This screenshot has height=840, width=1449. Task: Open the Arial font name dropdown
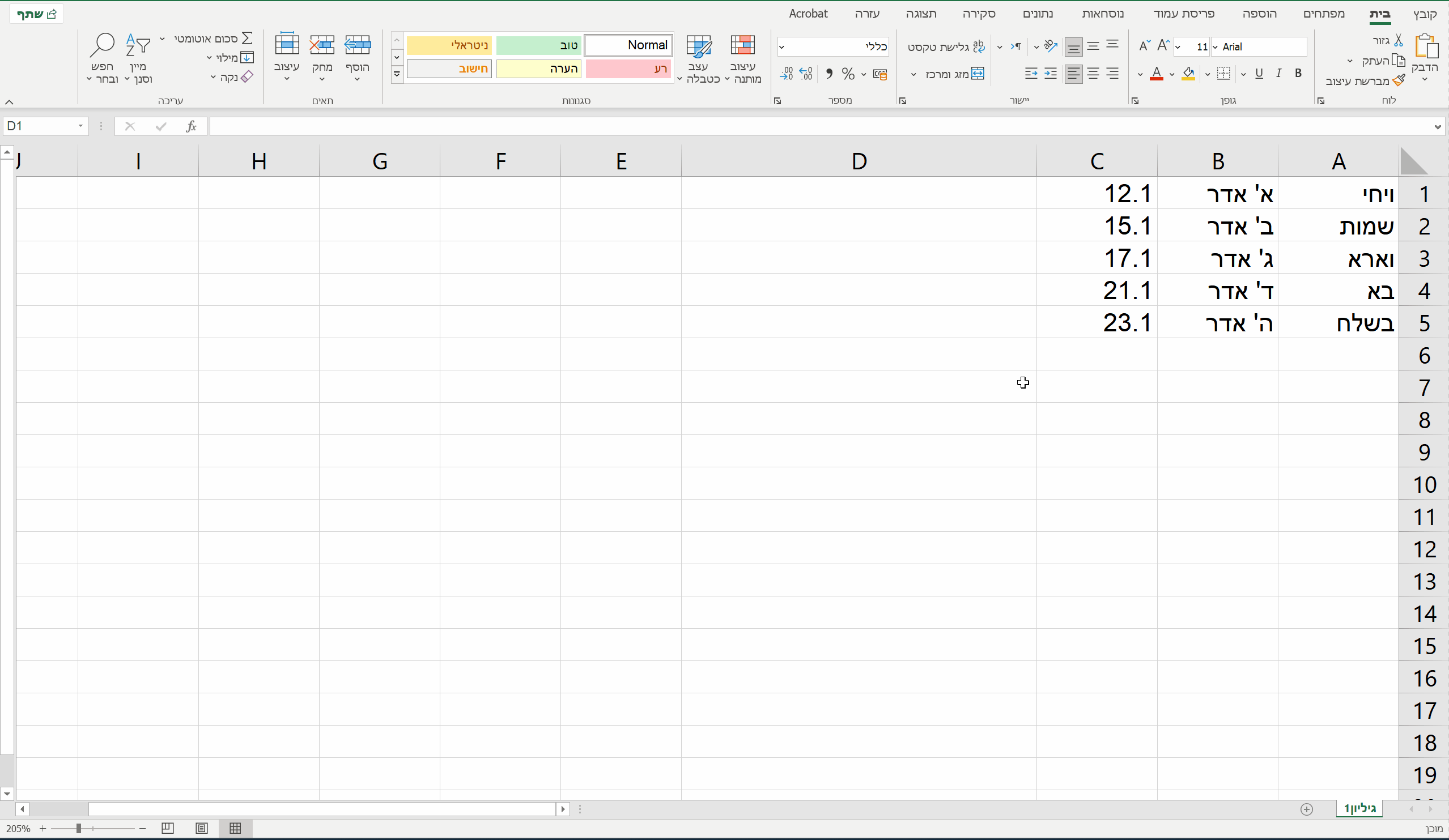point(1215,47)
